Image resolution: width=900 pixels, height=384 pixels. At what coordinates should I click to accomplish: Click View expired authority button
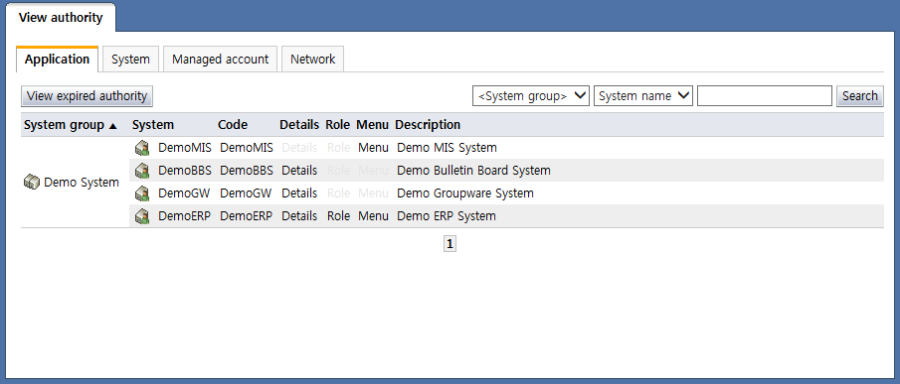coord(87,96)
